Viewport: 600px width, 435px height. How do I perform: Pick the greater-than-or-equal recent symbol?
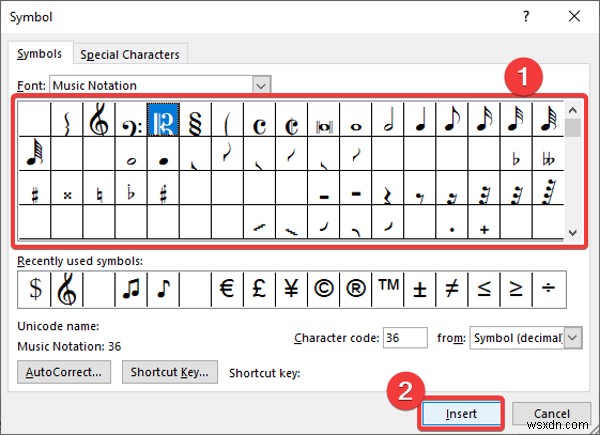516,289
